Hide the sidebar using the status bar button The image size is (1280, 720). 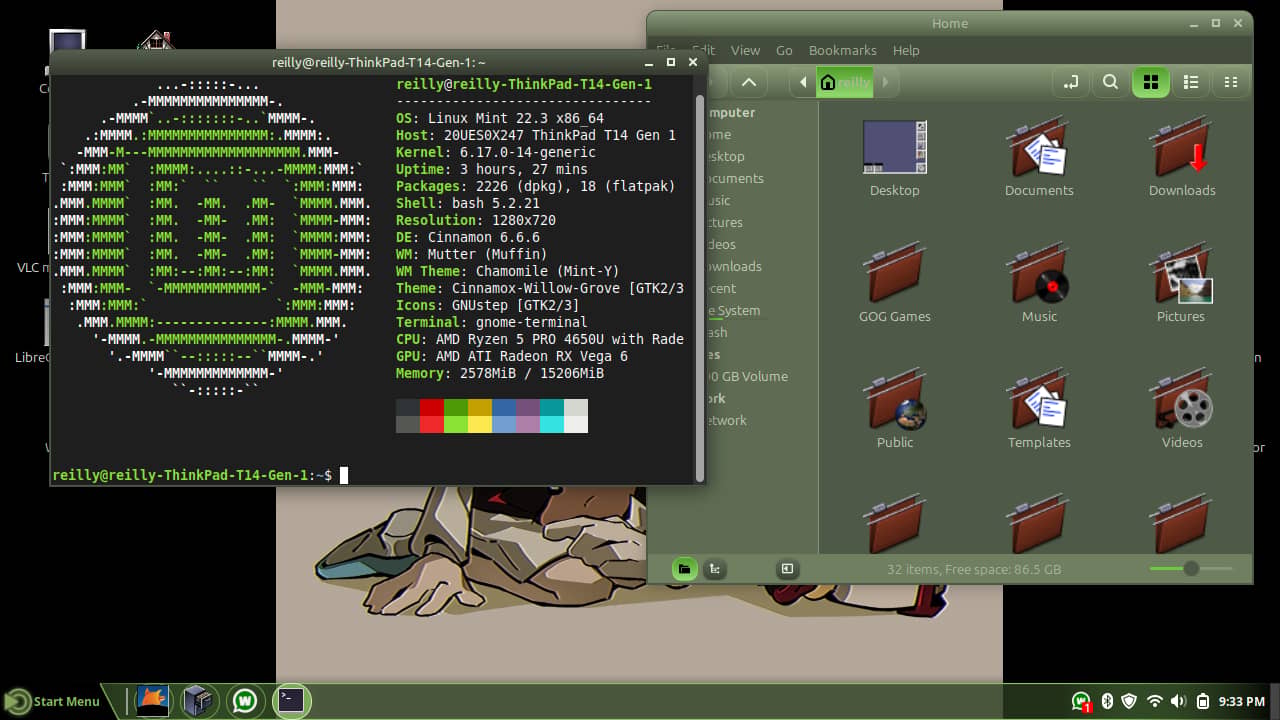[x=787, y=569]
